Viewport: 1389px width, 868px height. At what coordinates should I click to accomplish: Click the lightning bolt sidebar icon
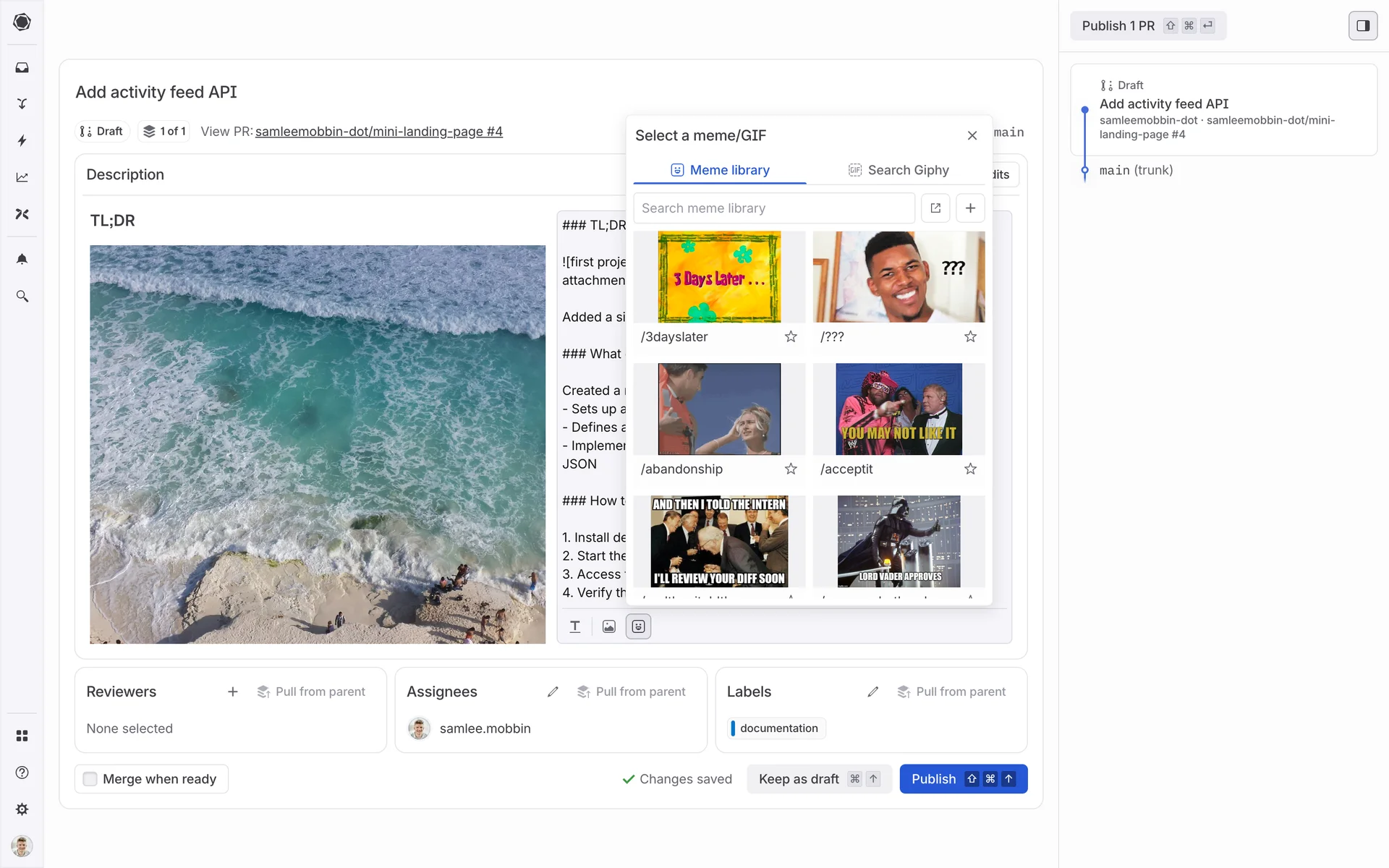(x=22, y=140)
